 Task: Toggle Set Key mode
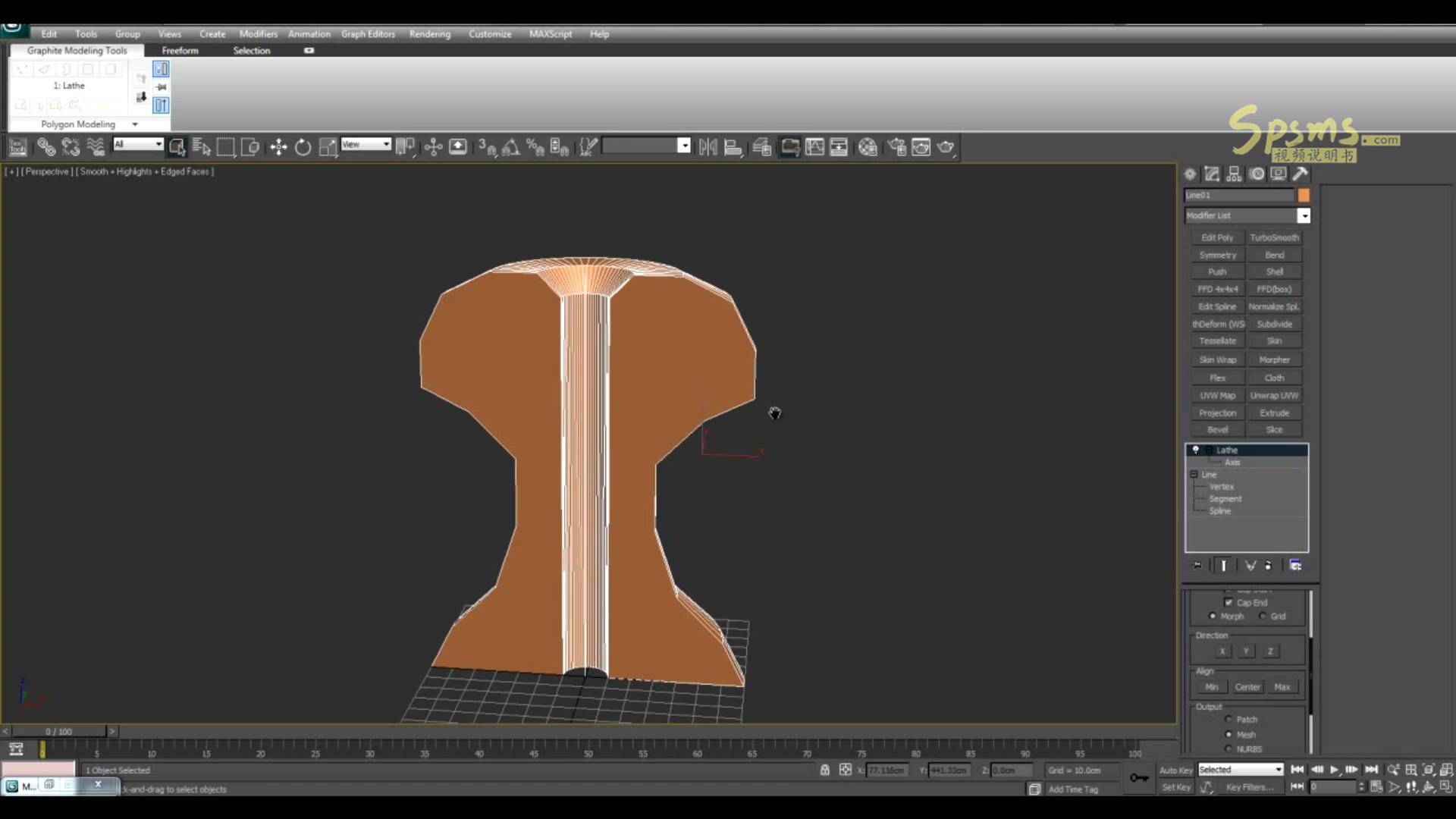pos(1175,787)
